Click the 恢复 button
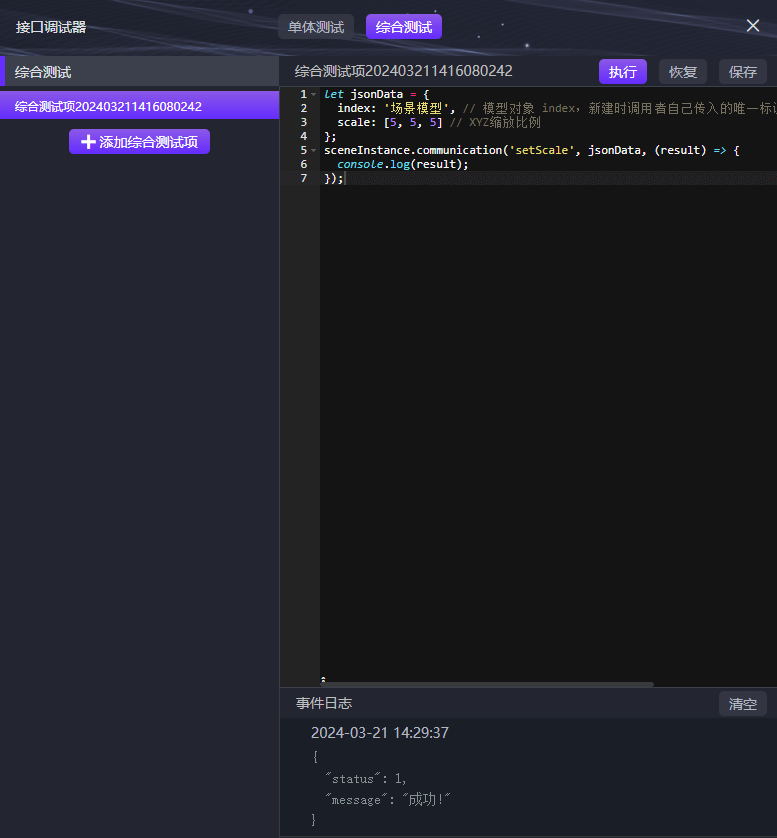 point(682,72)
